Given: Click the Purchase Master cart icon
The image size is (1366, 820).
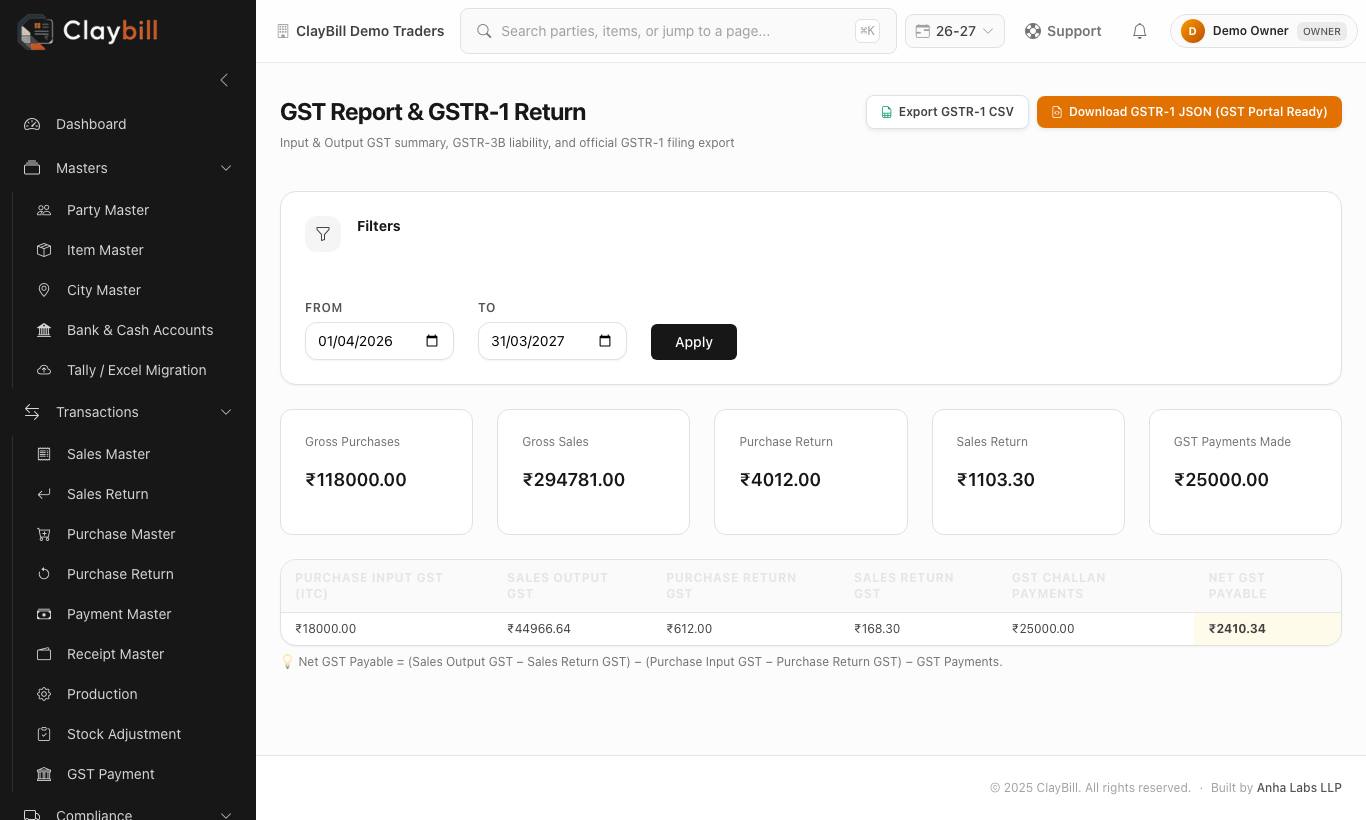Looking at the screenshot, I should click(44, 534).
